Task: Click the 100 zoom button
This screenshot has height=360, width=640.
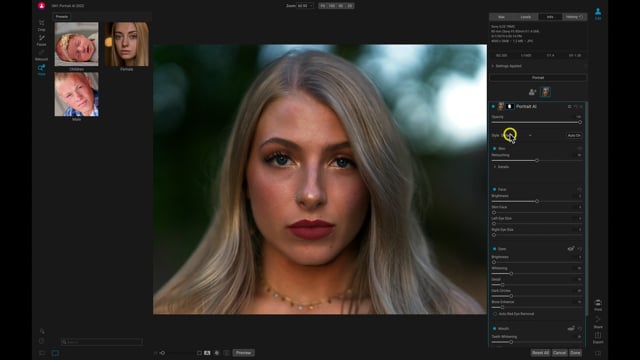Action: [332, 6]
